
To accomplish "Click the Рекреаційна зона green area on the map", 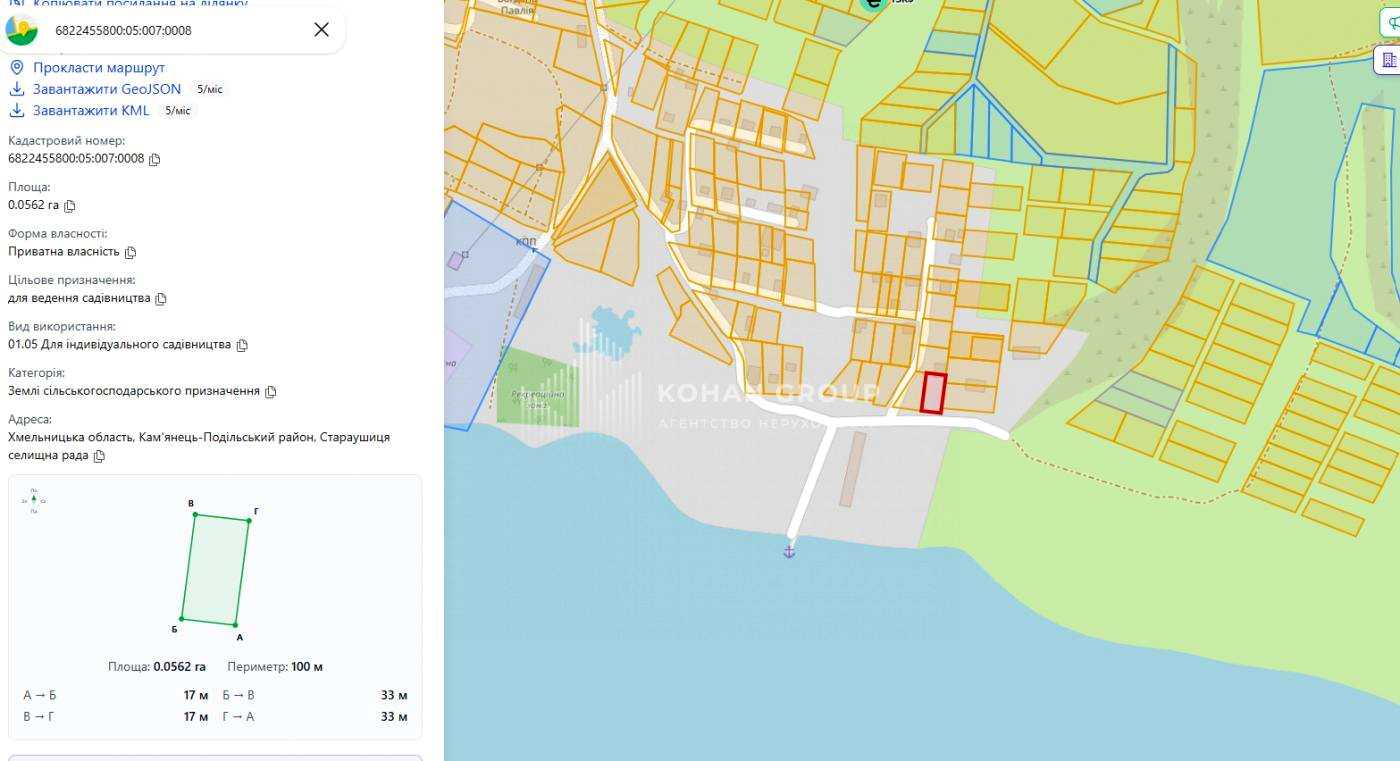I will (537, 386).
